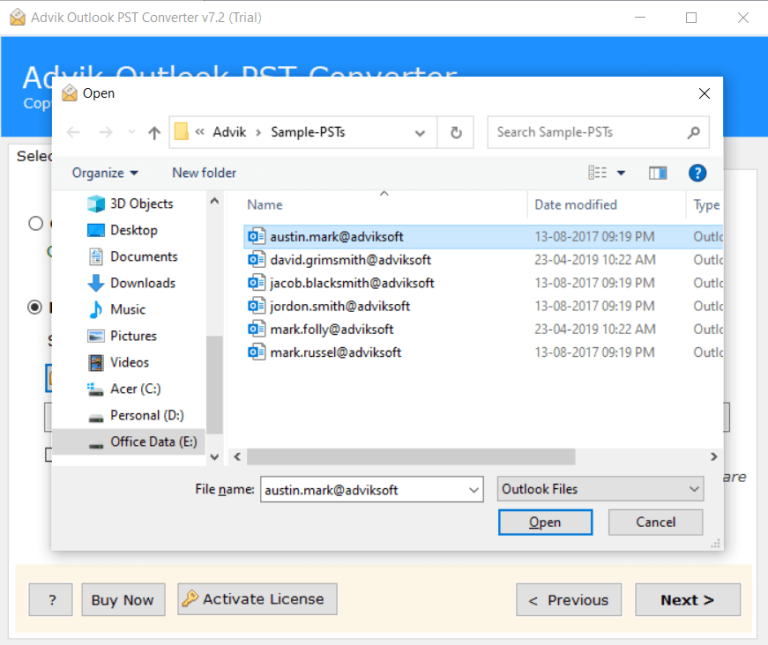The height and width of the screenshot is (645, 768).
Task: Click icon of mark.russel@adviksoft file
Action: (256, 352)
